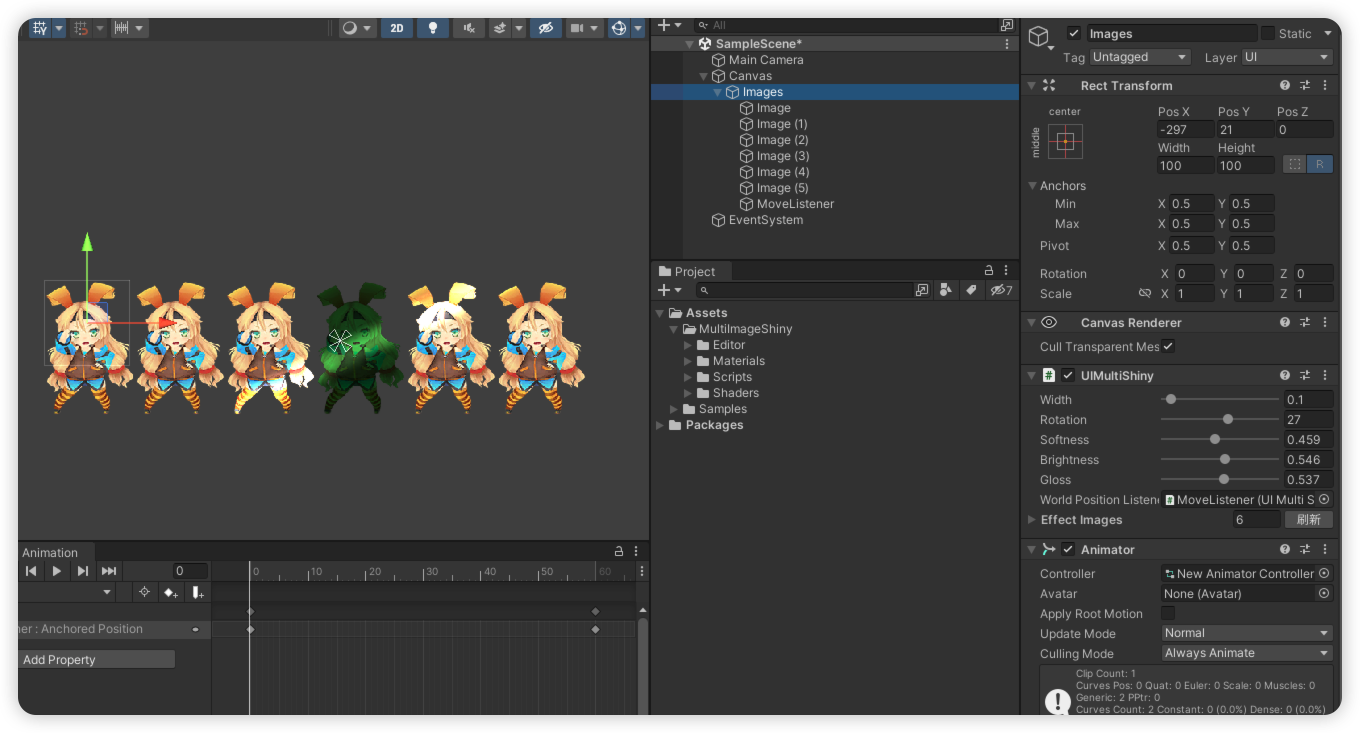Click the Add Keyframe diamond icon
Image resolution: width=1360 pixels, height=733 pixels.
pos(170,592)
